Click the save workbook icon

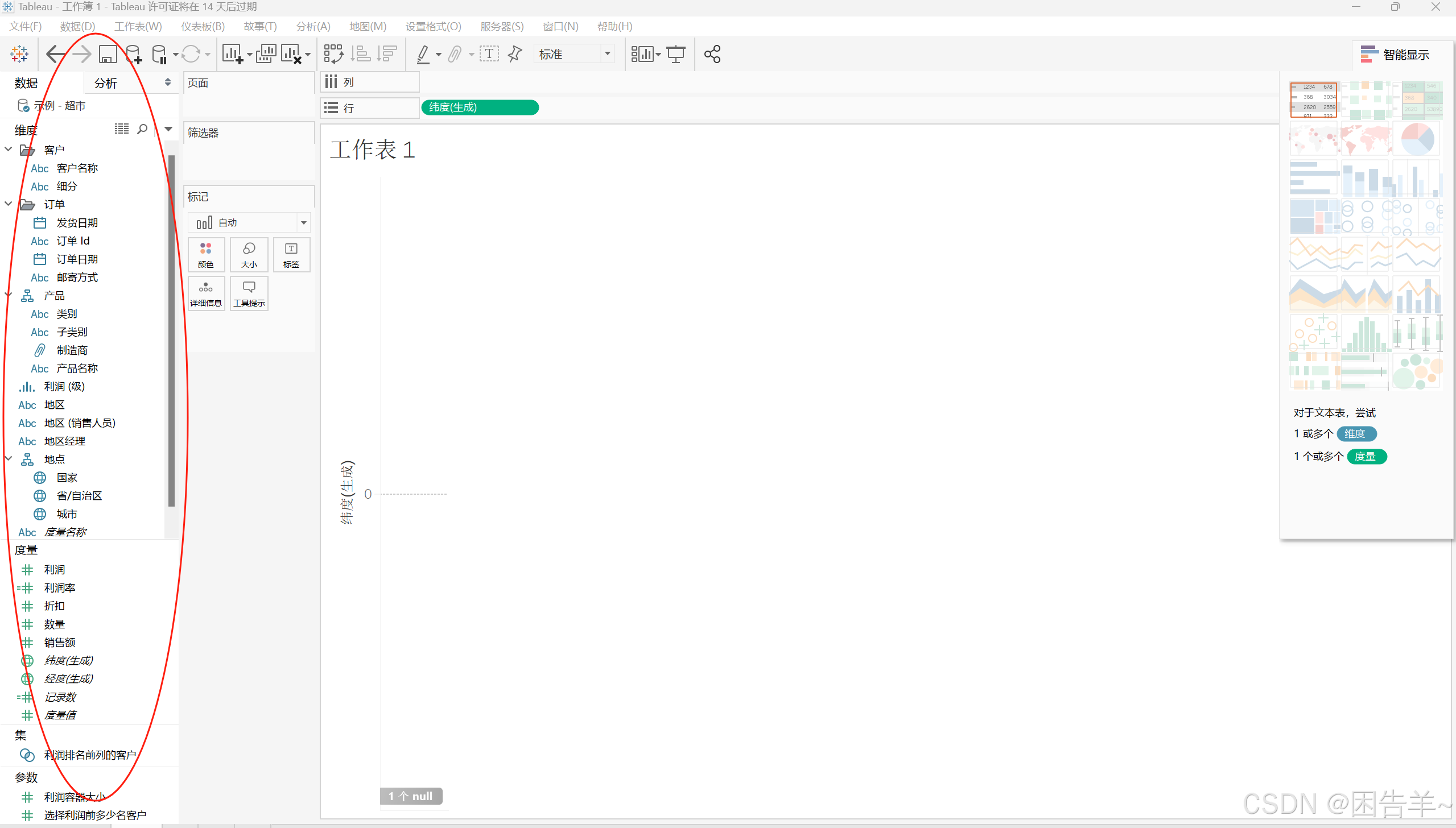108,55
